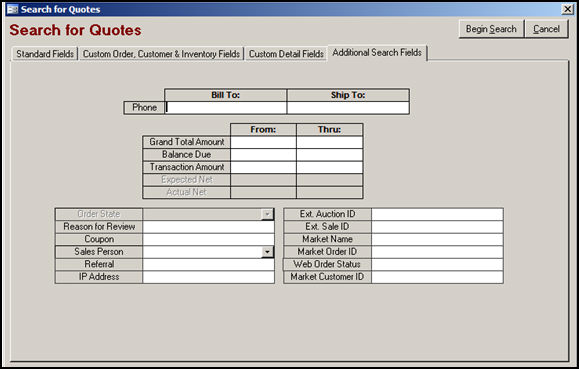Click the Ship To: column header
Image resolution: width=579 pixels, height=369 pixels.
348,95
